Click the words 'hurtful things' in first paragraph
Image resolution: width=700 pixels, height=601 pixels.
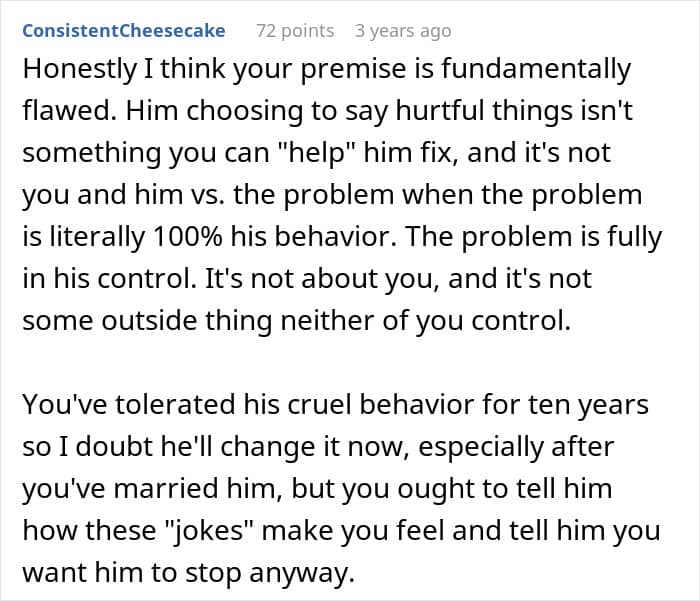(483, 111)
